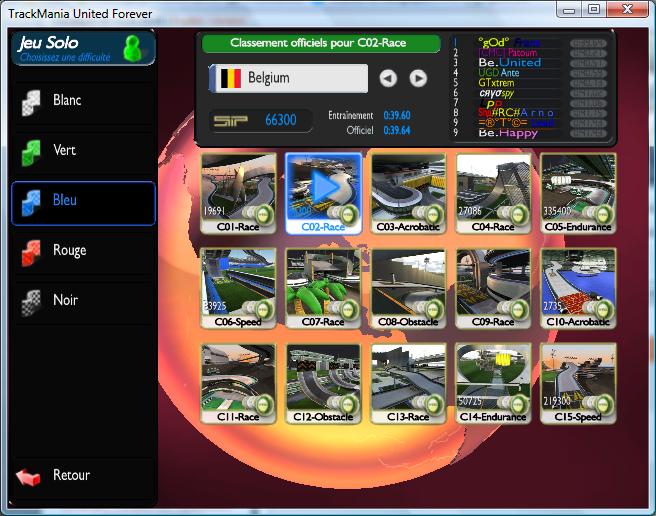Open the Belgium country selector field
The width and height of the screenshot is (656, 516).
(288, 78)
